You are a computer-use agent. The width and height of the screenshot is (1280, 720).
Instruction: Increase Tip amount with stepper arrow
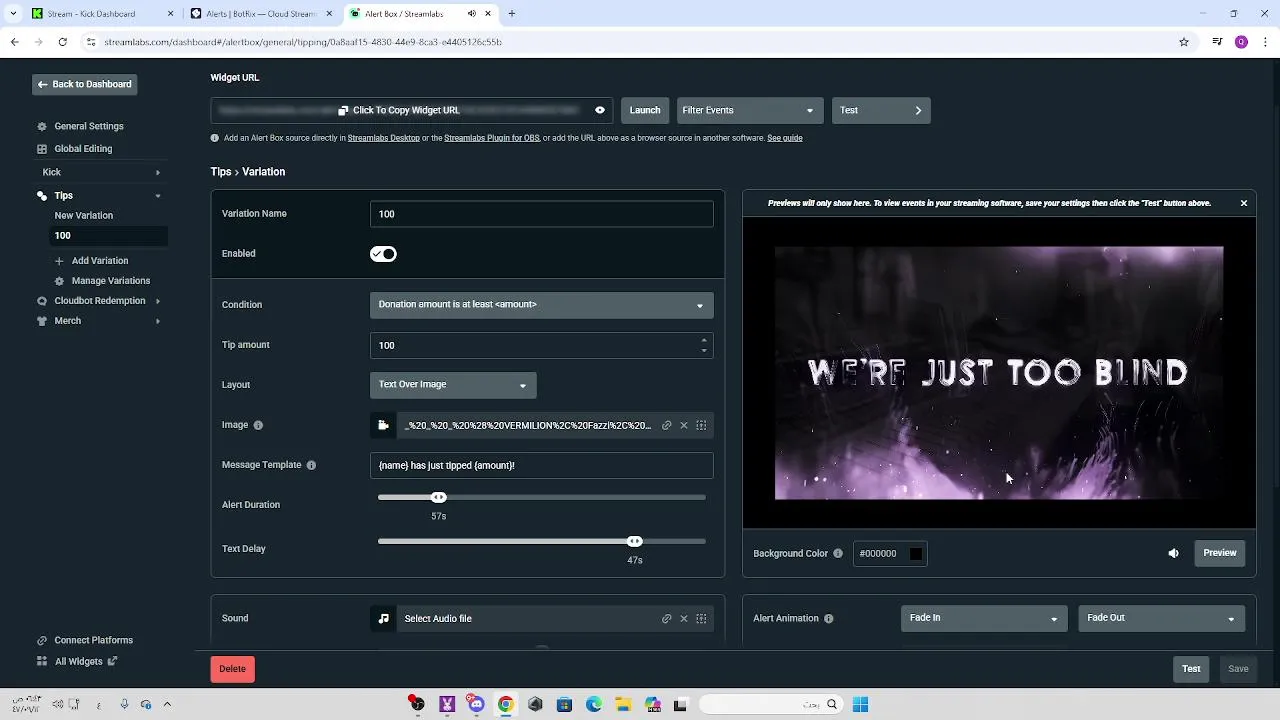coord(704,340)
